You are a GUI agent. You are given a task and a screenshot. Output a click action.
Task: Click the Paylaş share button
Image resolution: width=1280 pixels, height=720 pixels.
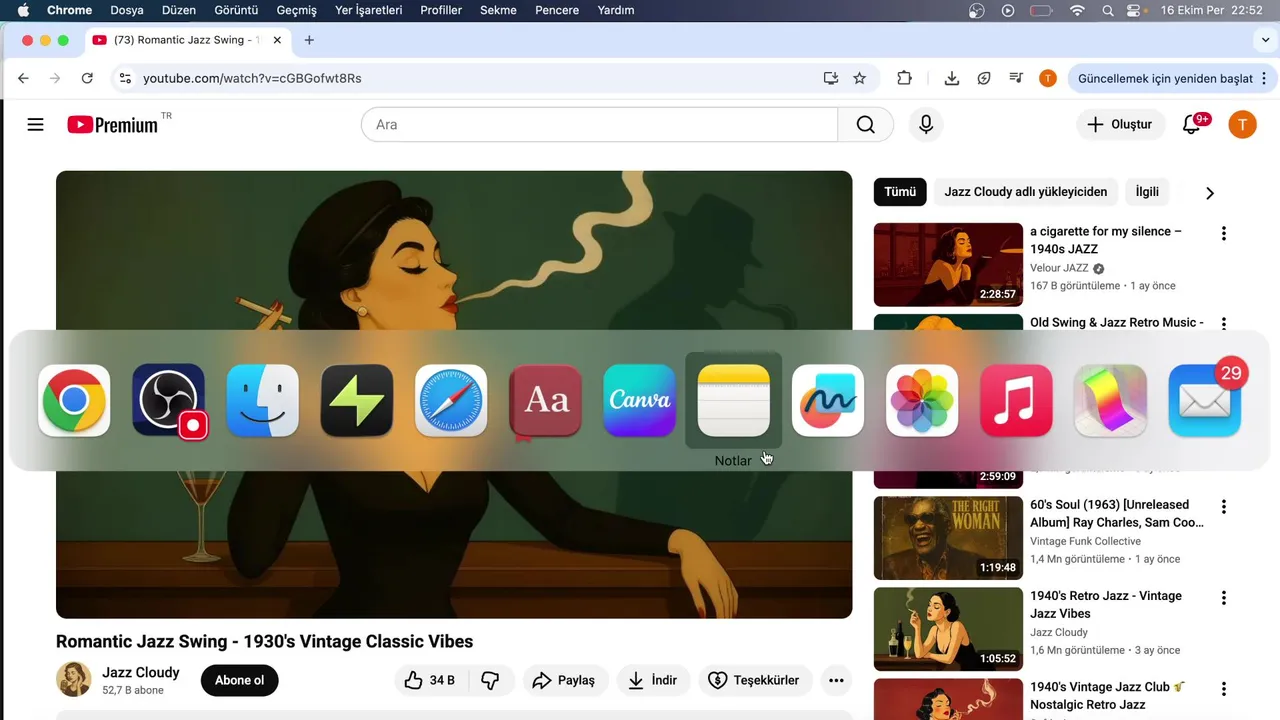coord(565,681)
